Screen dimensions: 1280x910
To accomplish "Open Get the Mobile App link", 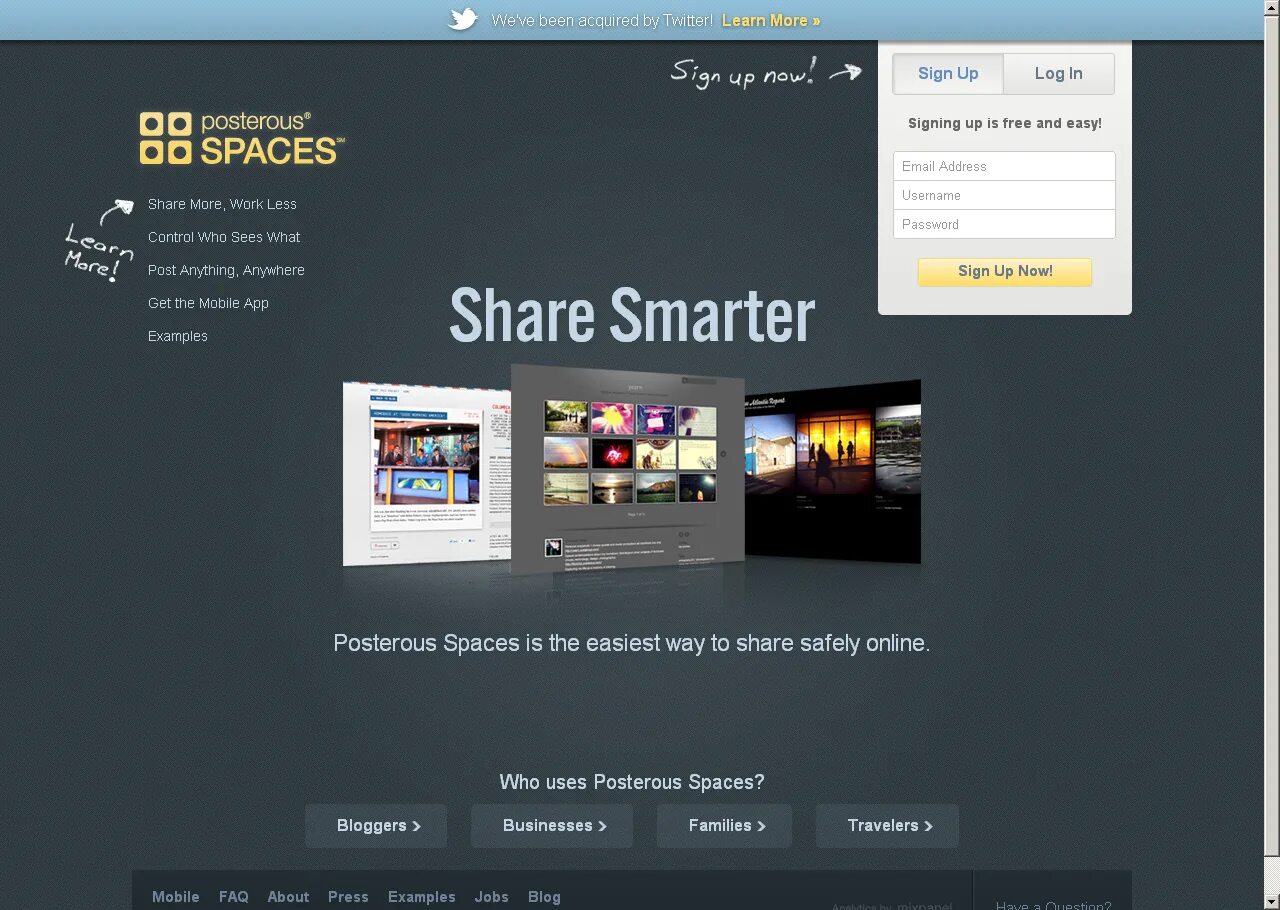I will tap(208, 303).
